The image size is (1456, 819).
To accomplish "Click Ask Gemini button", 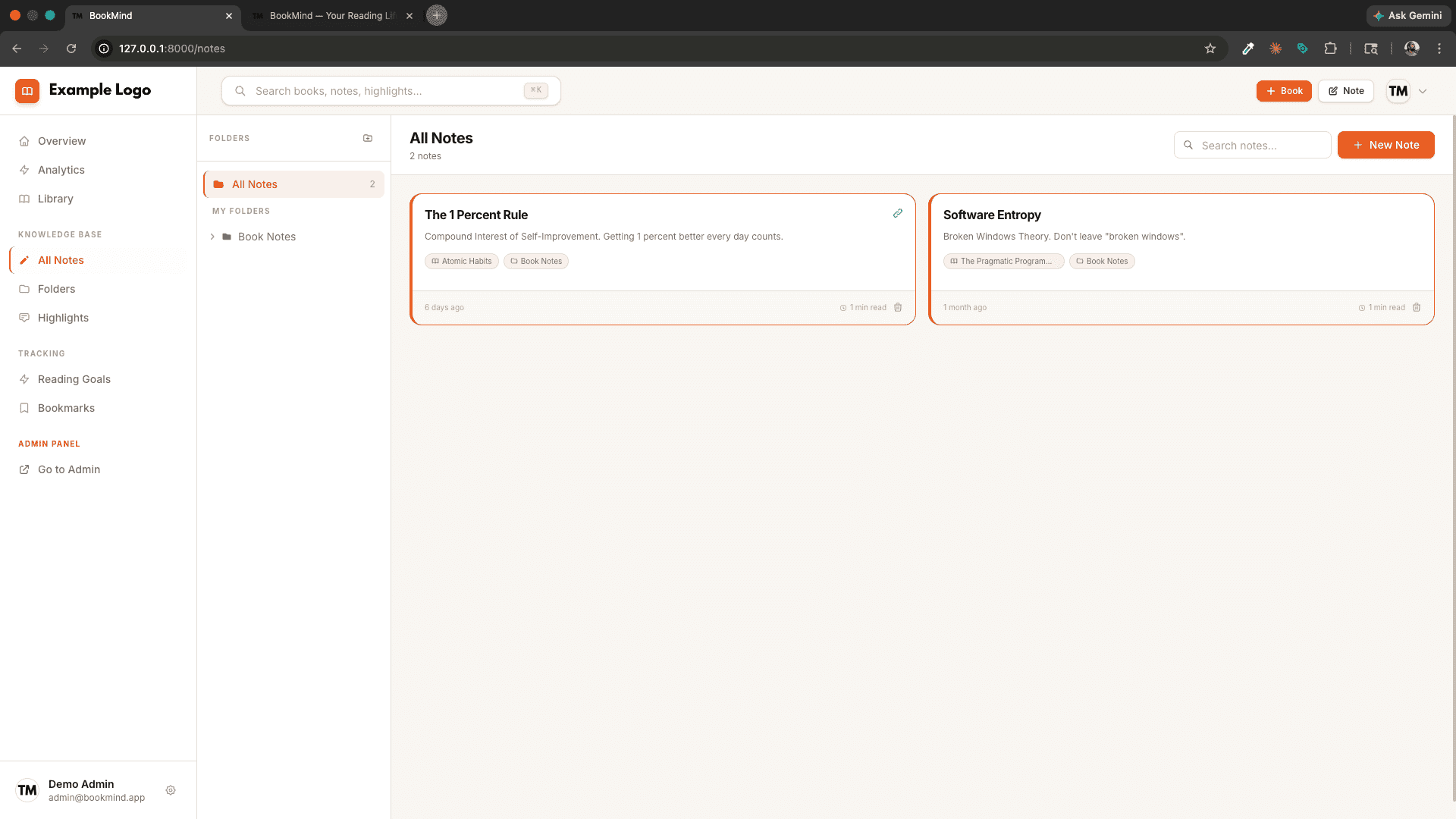I will [x=1408, y=15].
